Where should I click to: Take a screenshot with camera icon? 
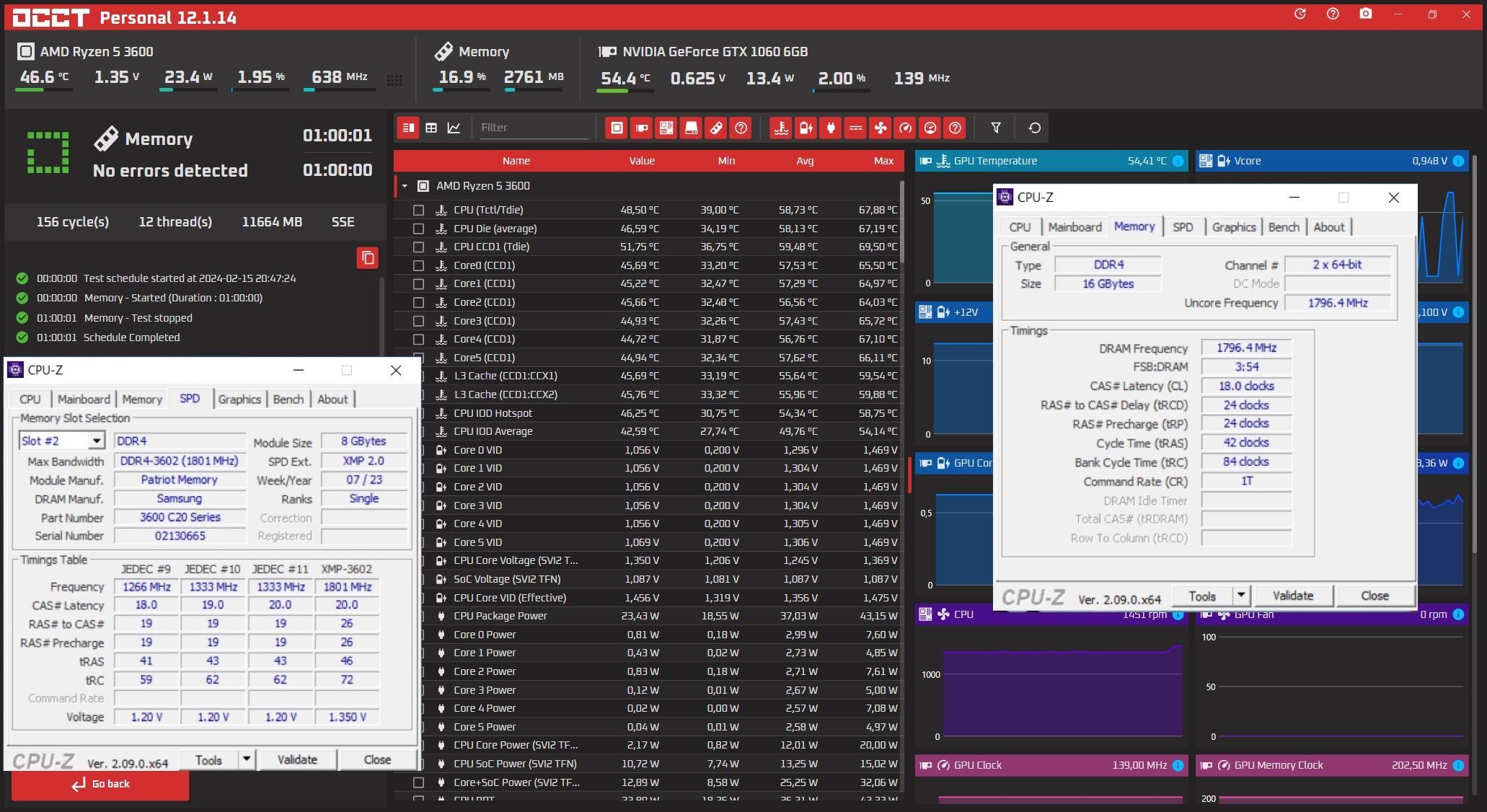point(1365,14)
